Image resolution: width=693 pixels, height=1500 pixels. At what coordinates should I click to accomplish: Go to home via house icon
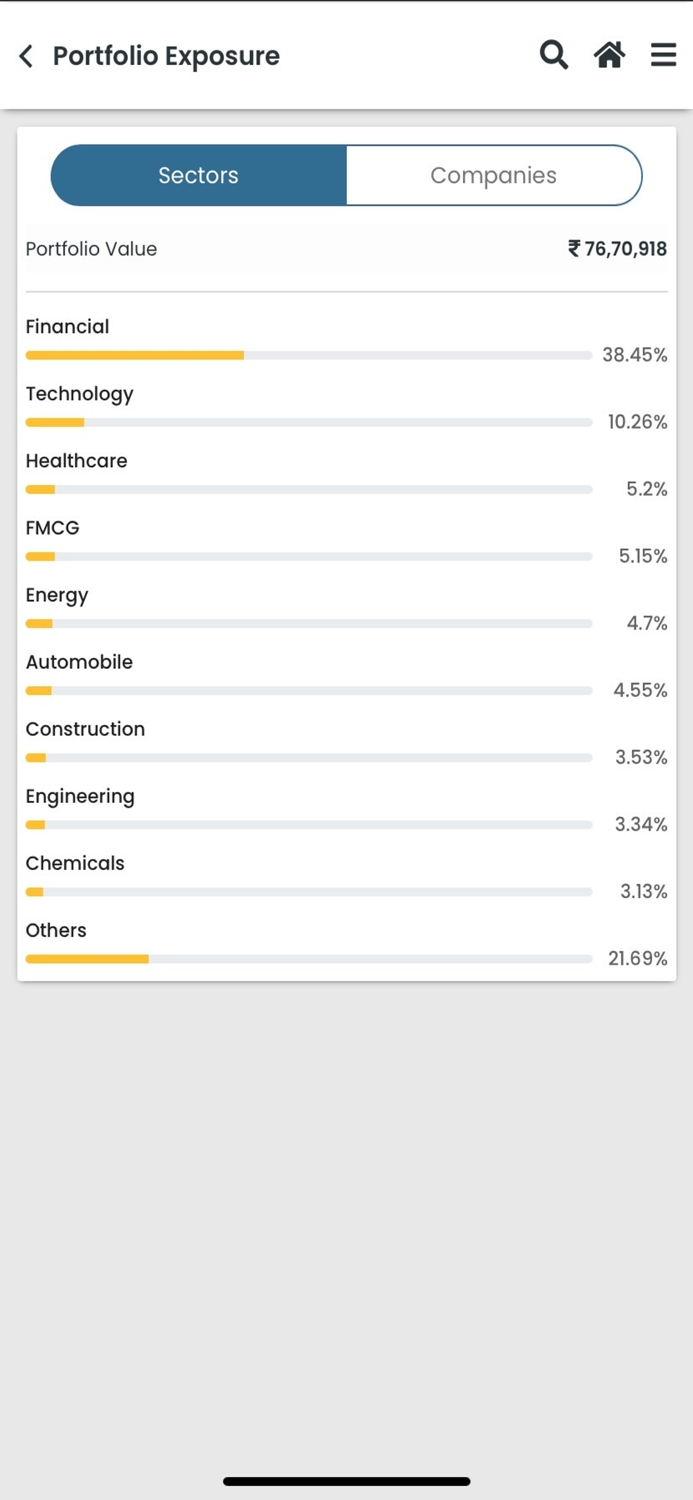coord(609,55)
